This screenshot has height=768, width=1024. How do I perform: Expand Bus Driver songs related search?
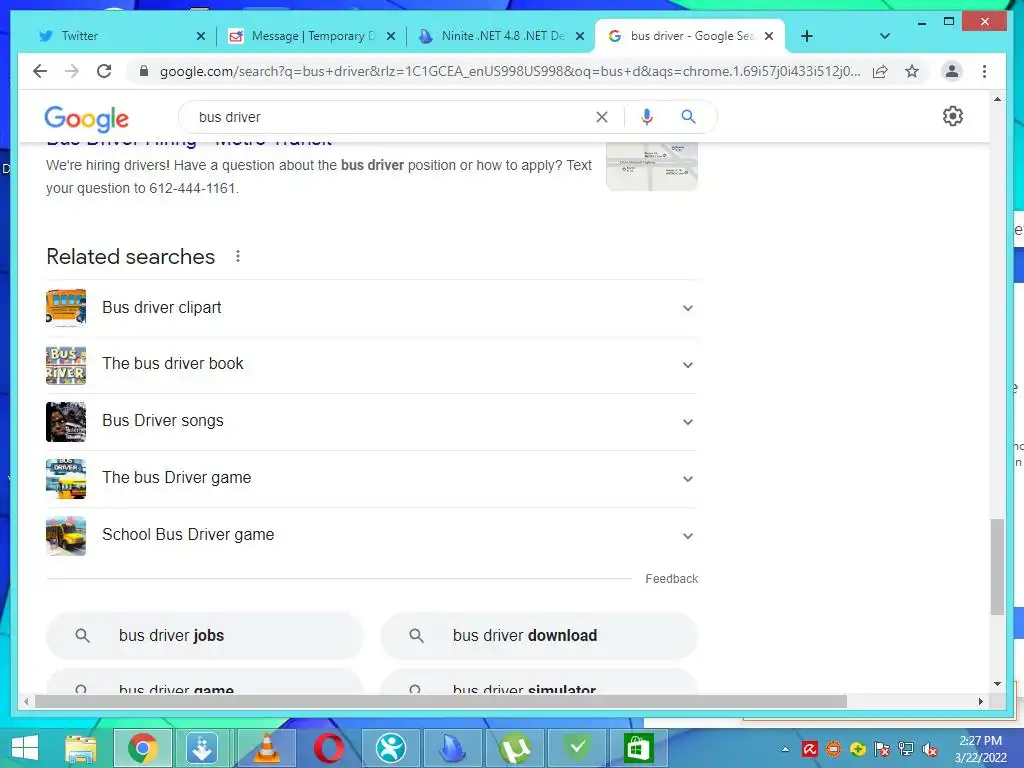pos(688,422)
